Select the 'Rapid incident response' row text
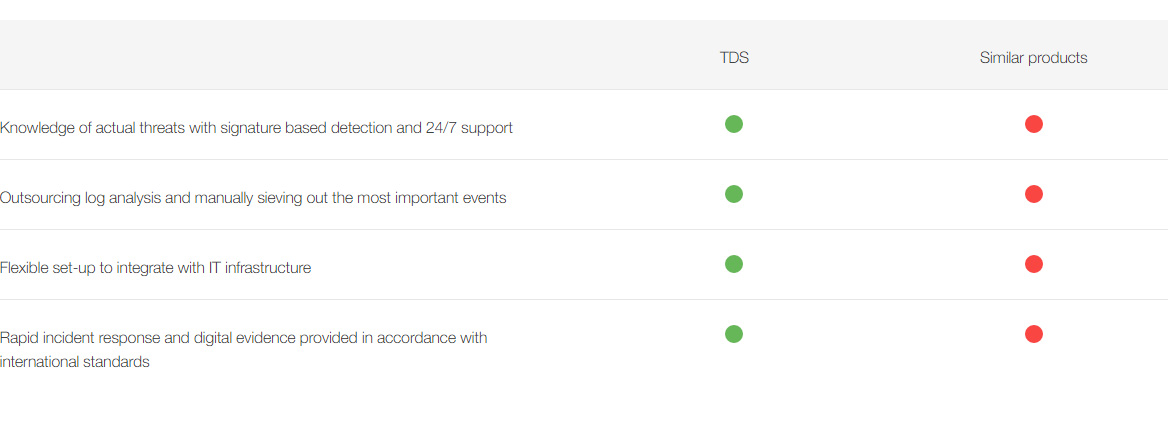The height and width of the screenshot is (422, 1168). [x=243, y=338]
